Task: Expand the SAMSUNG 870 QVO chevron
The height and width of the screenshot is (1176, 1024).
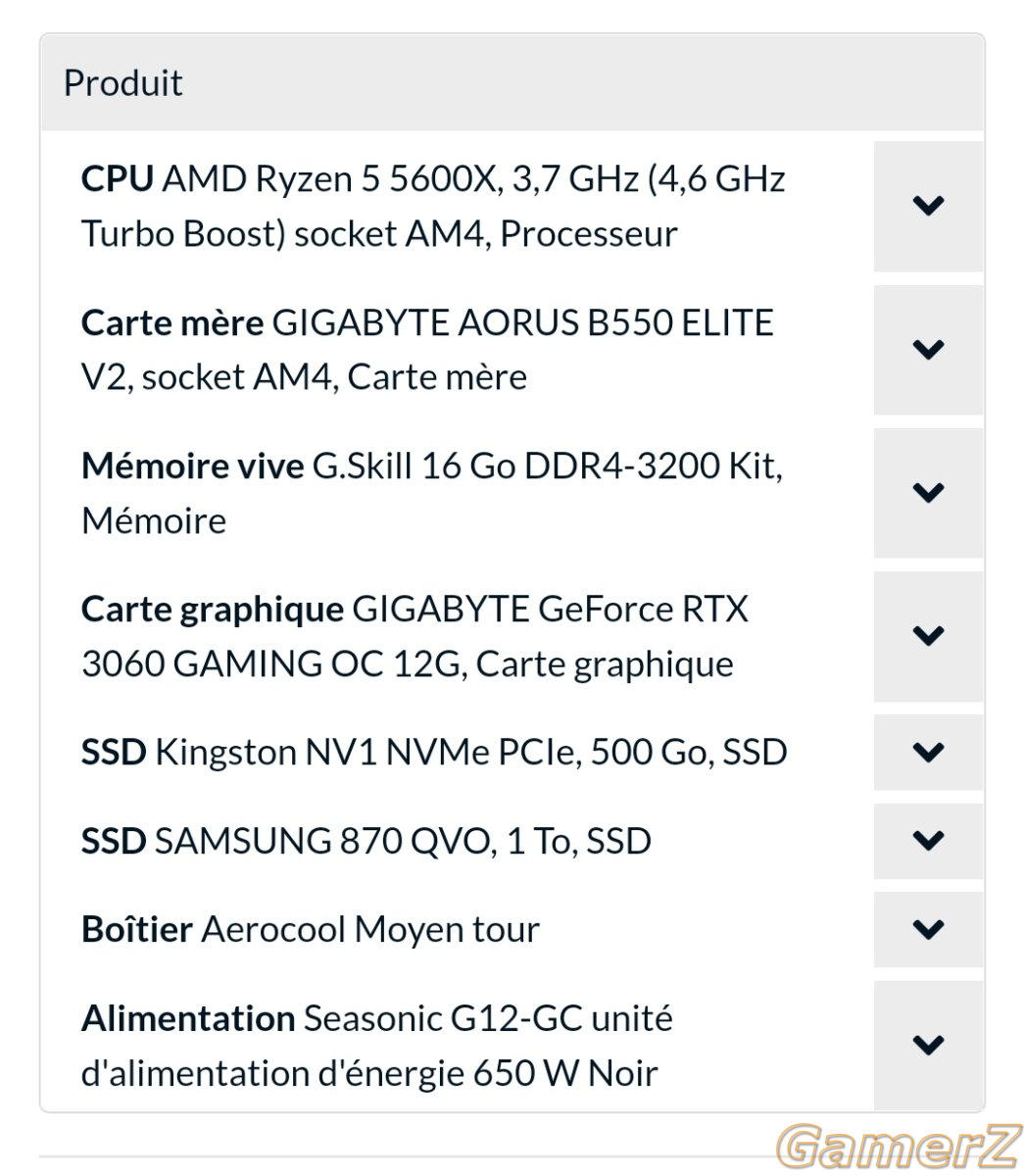Action: [x=928, y=840]
